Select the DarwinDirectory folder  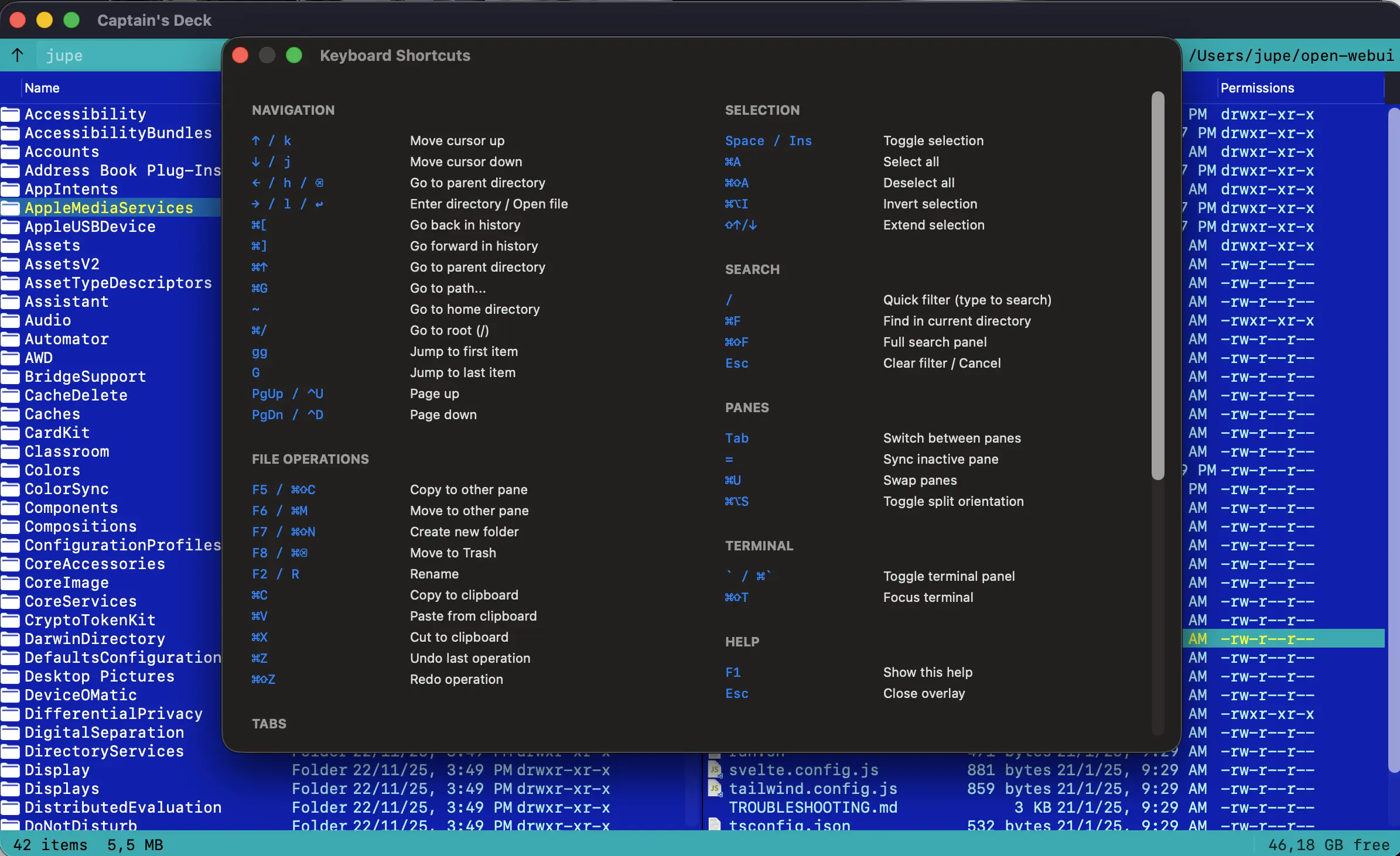[95, 639]
